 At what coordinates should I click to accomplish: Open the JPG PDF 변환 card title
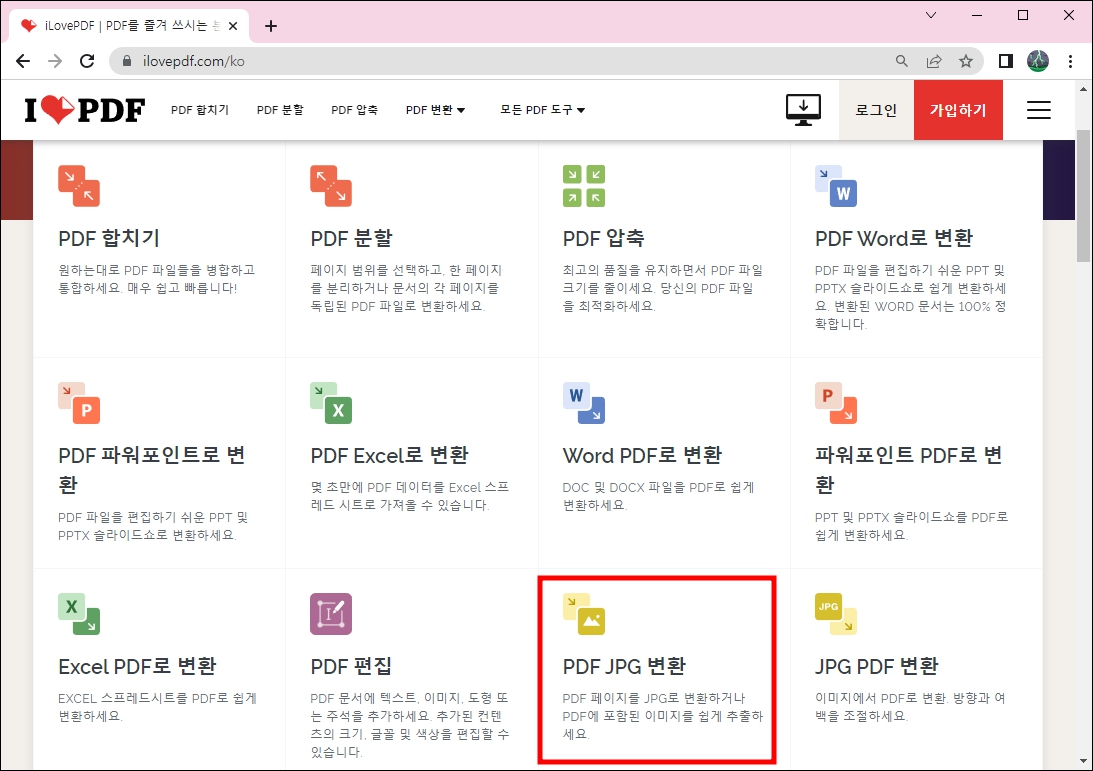(877, 666)
